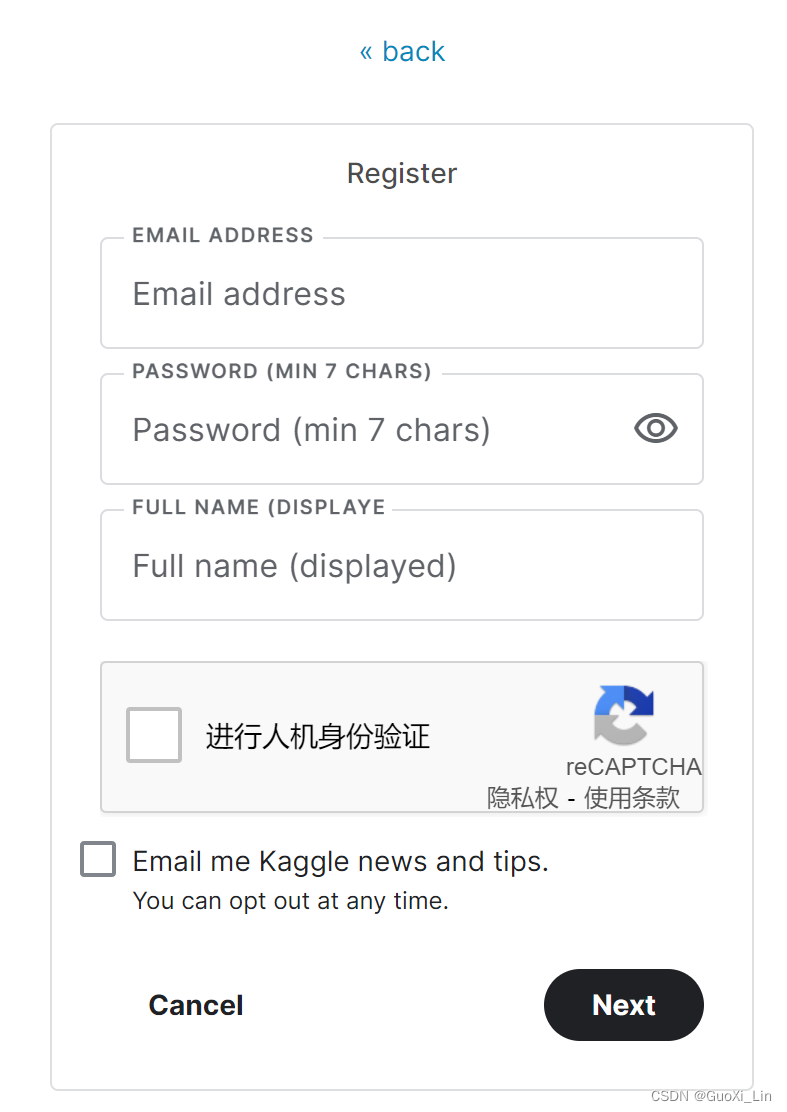
Task: Focus the Password (min 7 chars) field
Action: (402, 430)
